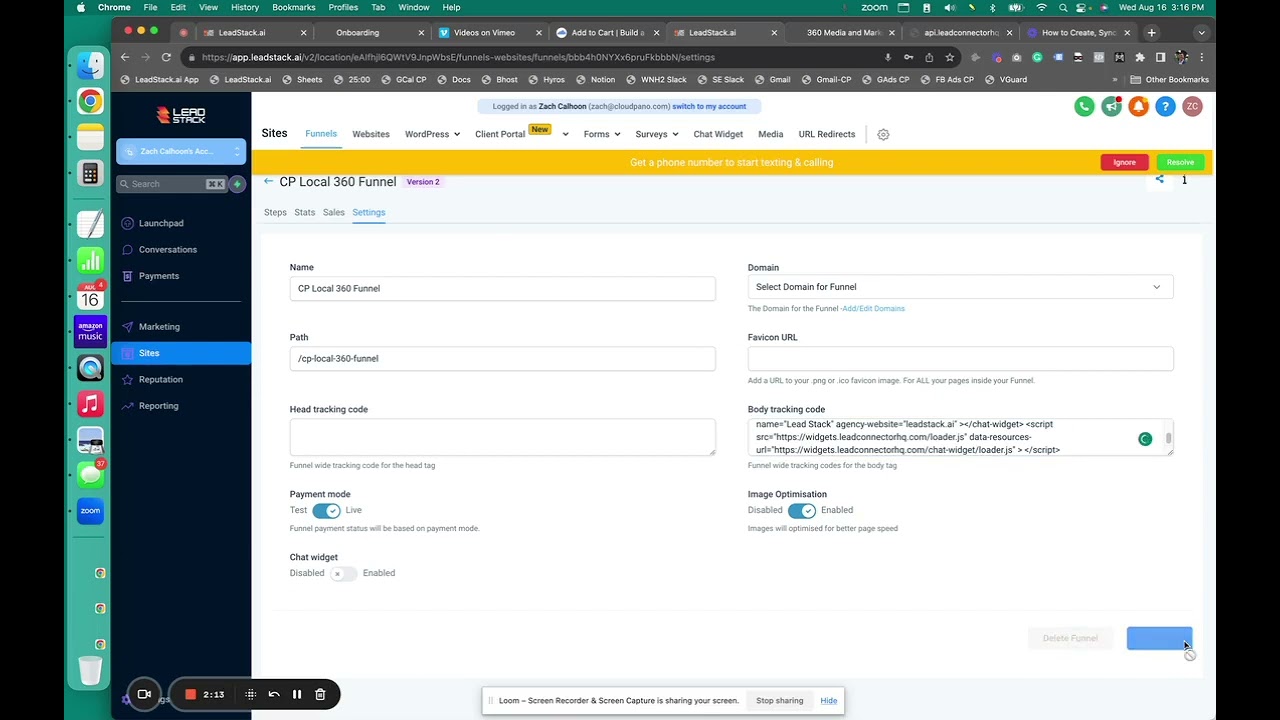The height and width of the screenshot is (720, 1280).
Task: Click the green plus quick-add icon by Search
Action: point(238,184)
